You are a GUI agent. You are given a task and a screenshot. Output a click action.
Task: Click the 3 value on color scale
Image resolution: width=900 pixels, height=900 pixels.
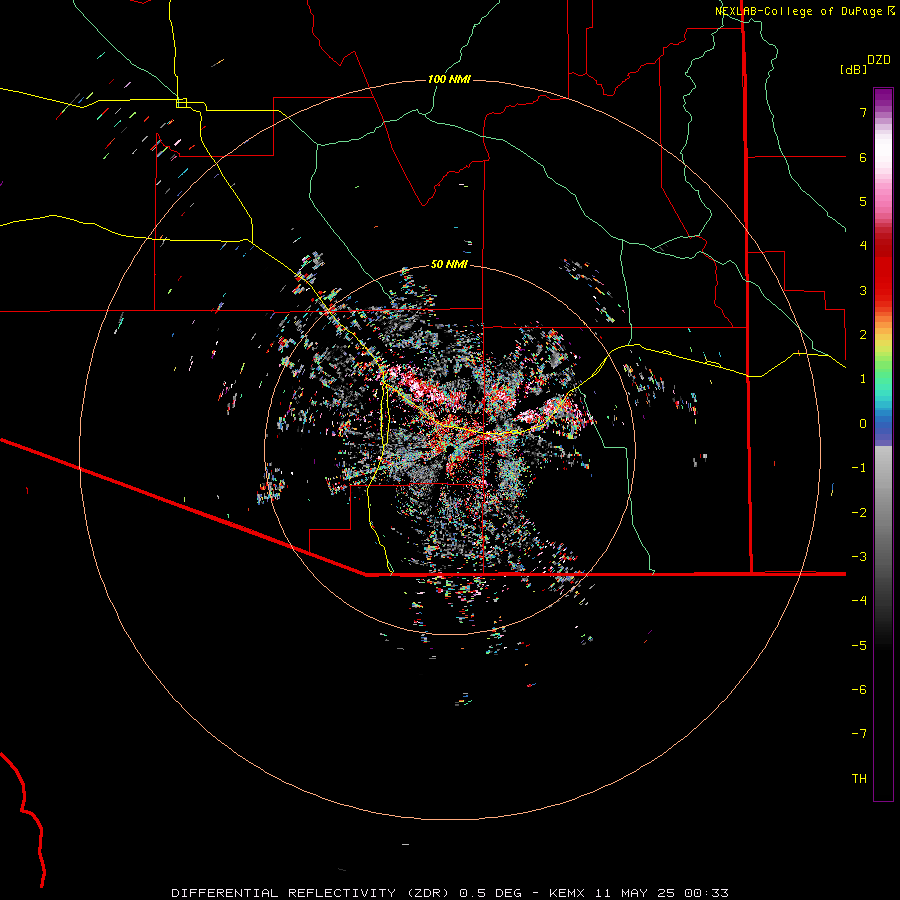click(x=863, y=290)
